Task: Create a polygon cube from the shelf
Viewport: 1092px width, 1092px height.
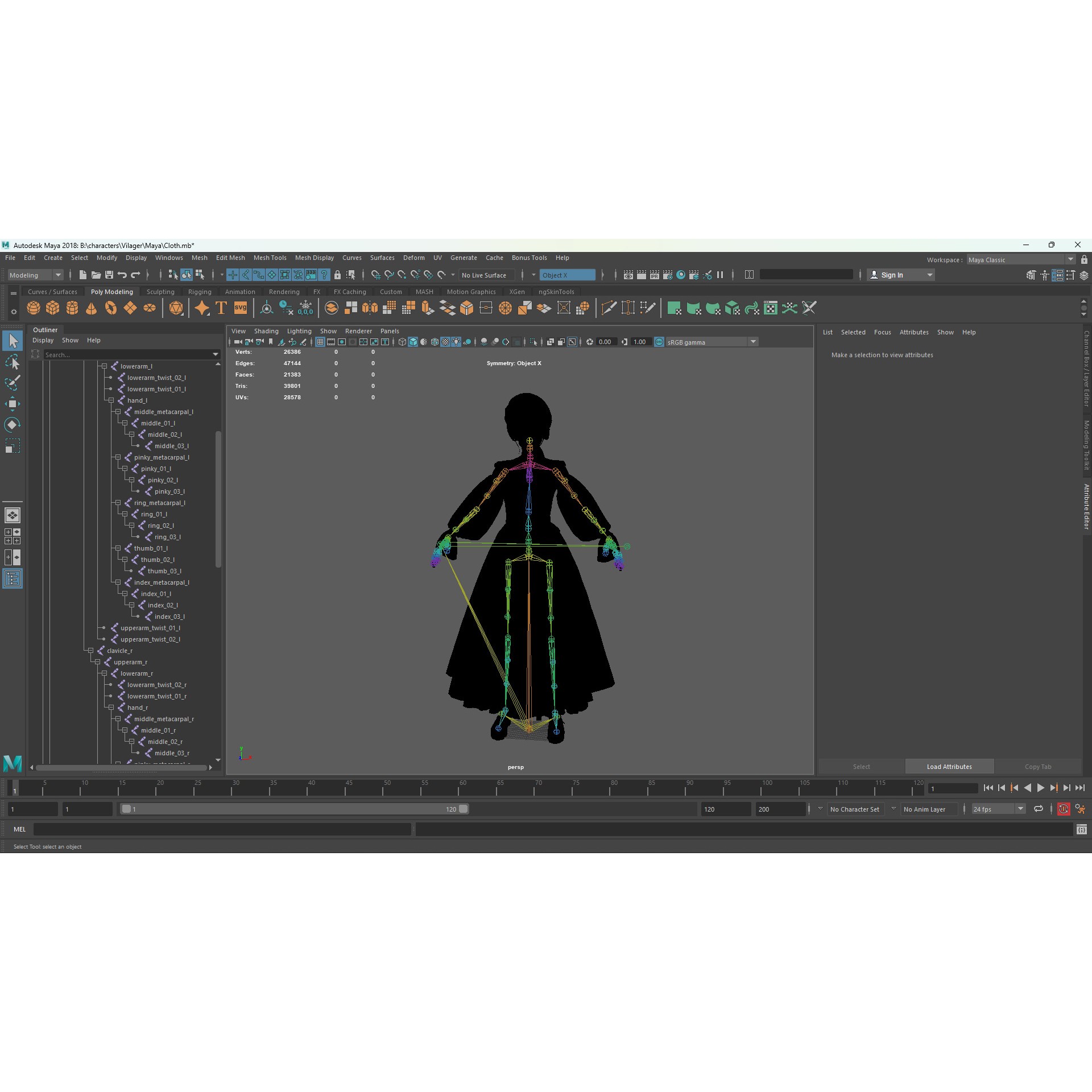Action: click(53, 308)
